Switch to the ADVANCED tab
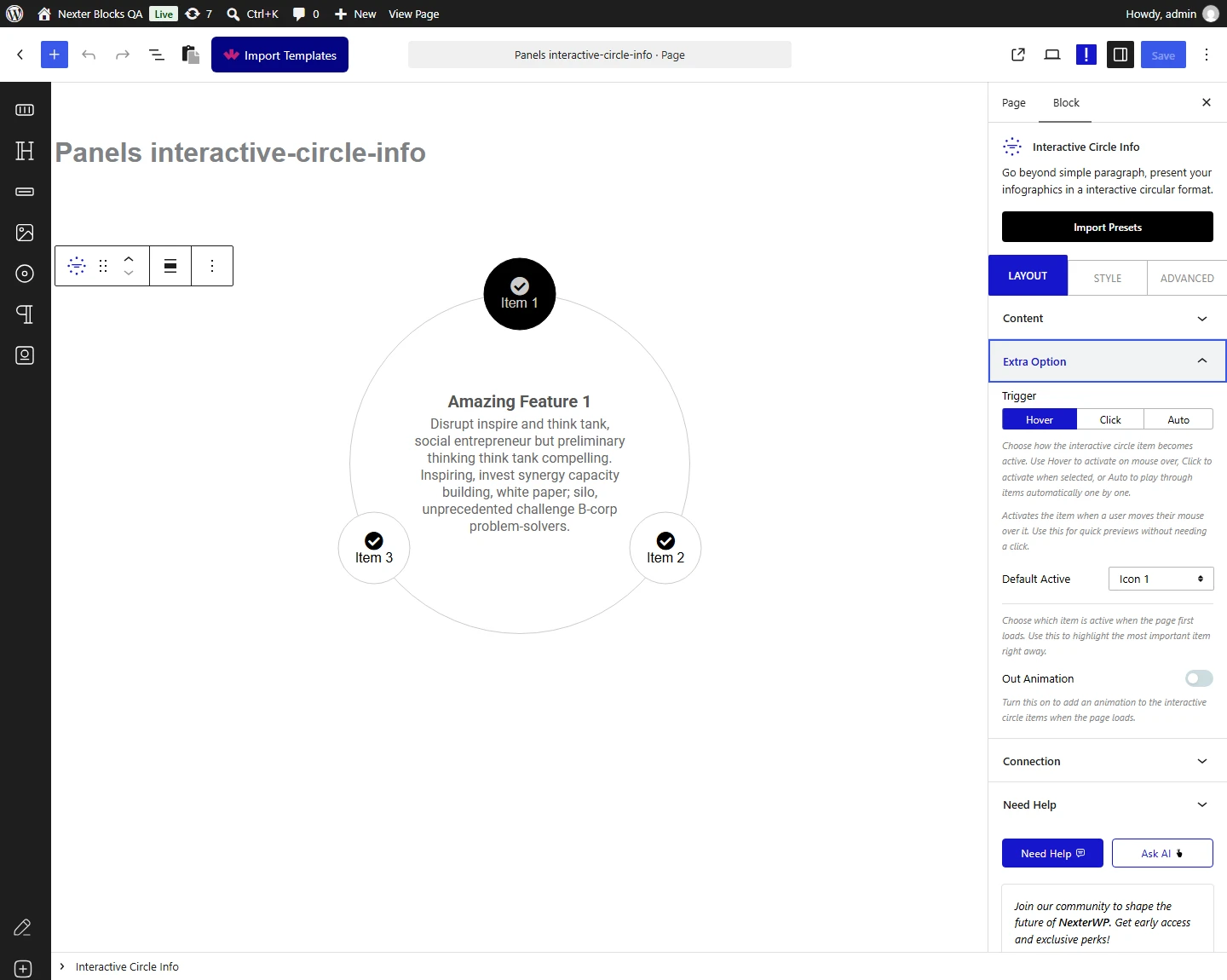1227x980 pixels. 1187,278
